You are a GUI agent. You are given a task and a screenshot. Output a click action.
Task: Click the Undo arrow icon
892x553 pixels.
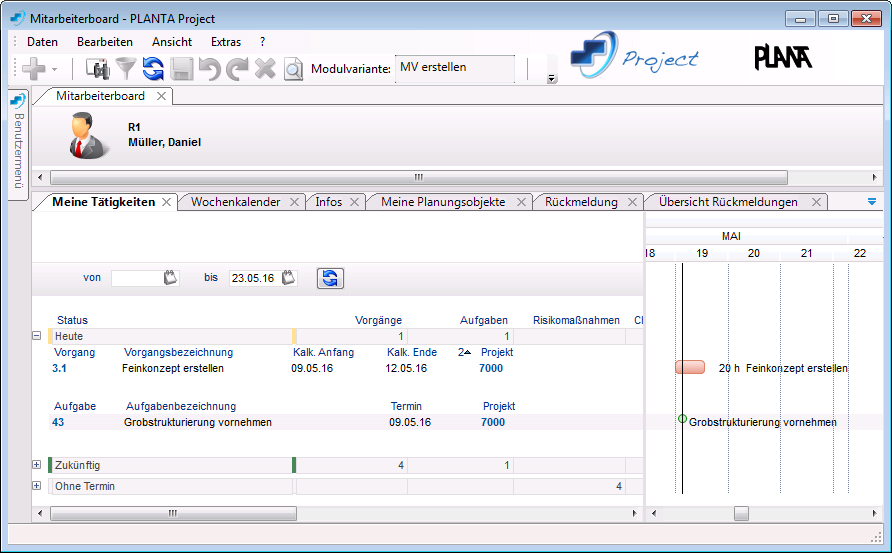point(209,69)
